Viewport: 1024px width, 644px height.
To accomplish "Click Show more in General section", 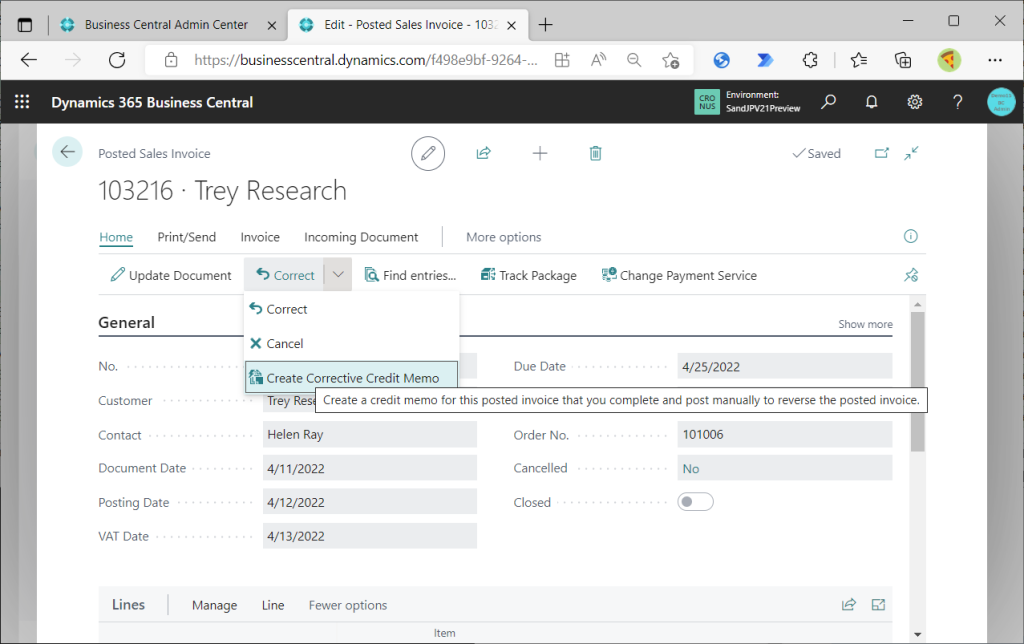I will click(x=865, y=324).
